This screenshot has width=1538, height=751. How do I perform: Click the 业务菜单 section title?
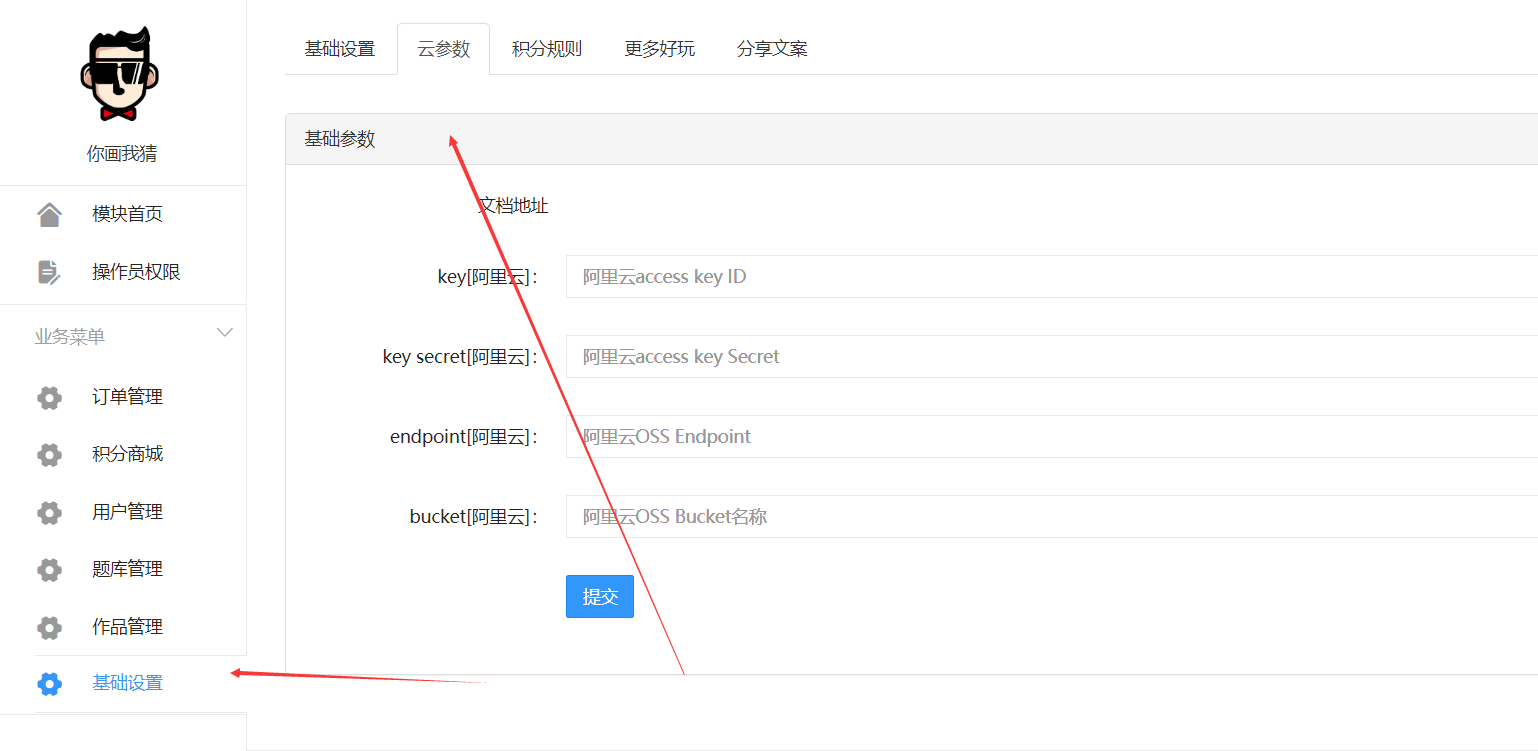click(x=70, y=337)
